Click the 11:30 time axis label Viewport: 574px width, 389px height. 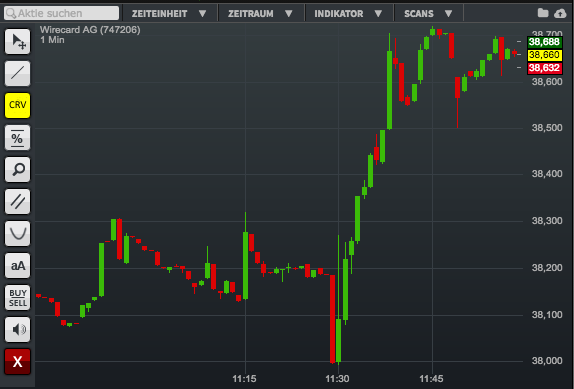coord(337,379)
